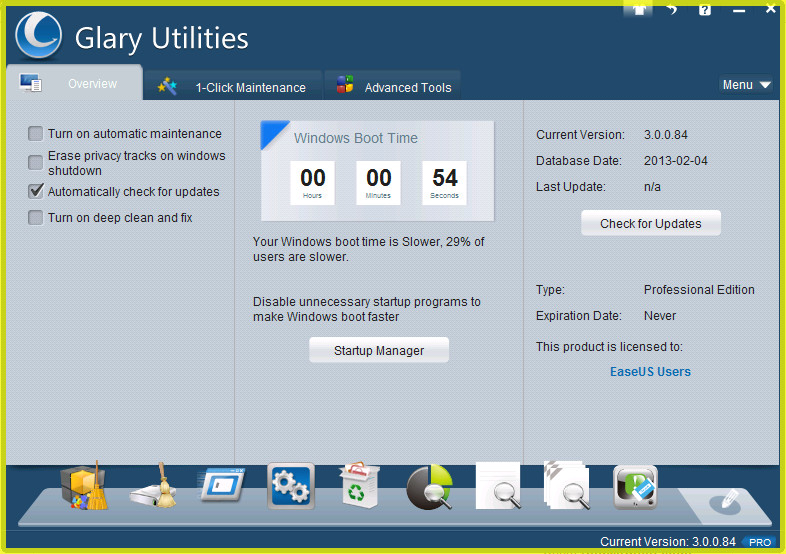Open help question mark icon
Viewport: 786px width, 554px height.
[x=705, y=10]
